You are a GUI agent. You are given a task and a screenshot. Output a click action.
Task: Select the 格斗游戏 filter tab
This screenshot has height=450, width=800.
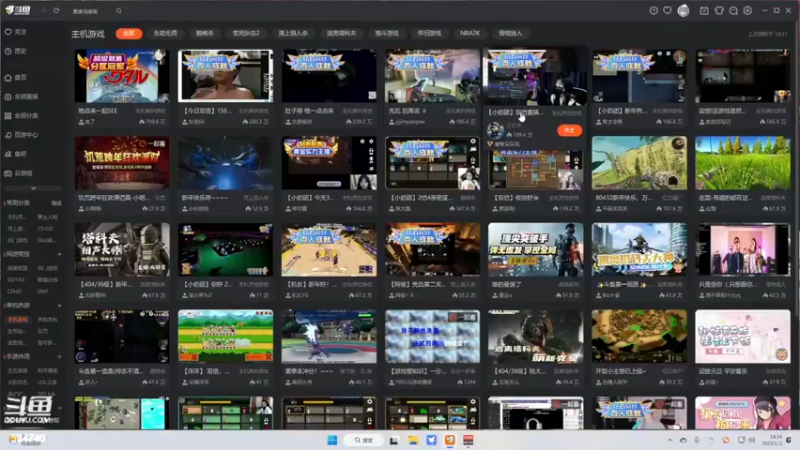pyautogui.click(x=387, y=33)
